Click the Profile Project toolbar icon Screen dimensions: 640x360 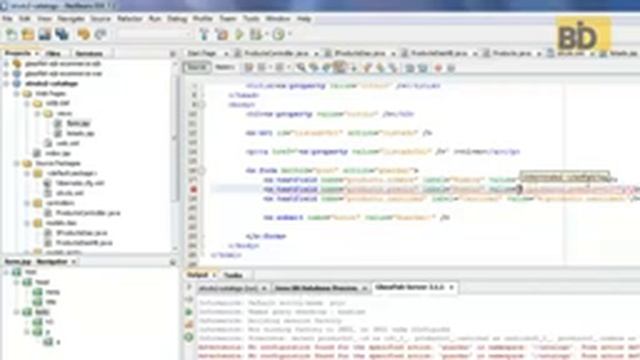point(278,35)
